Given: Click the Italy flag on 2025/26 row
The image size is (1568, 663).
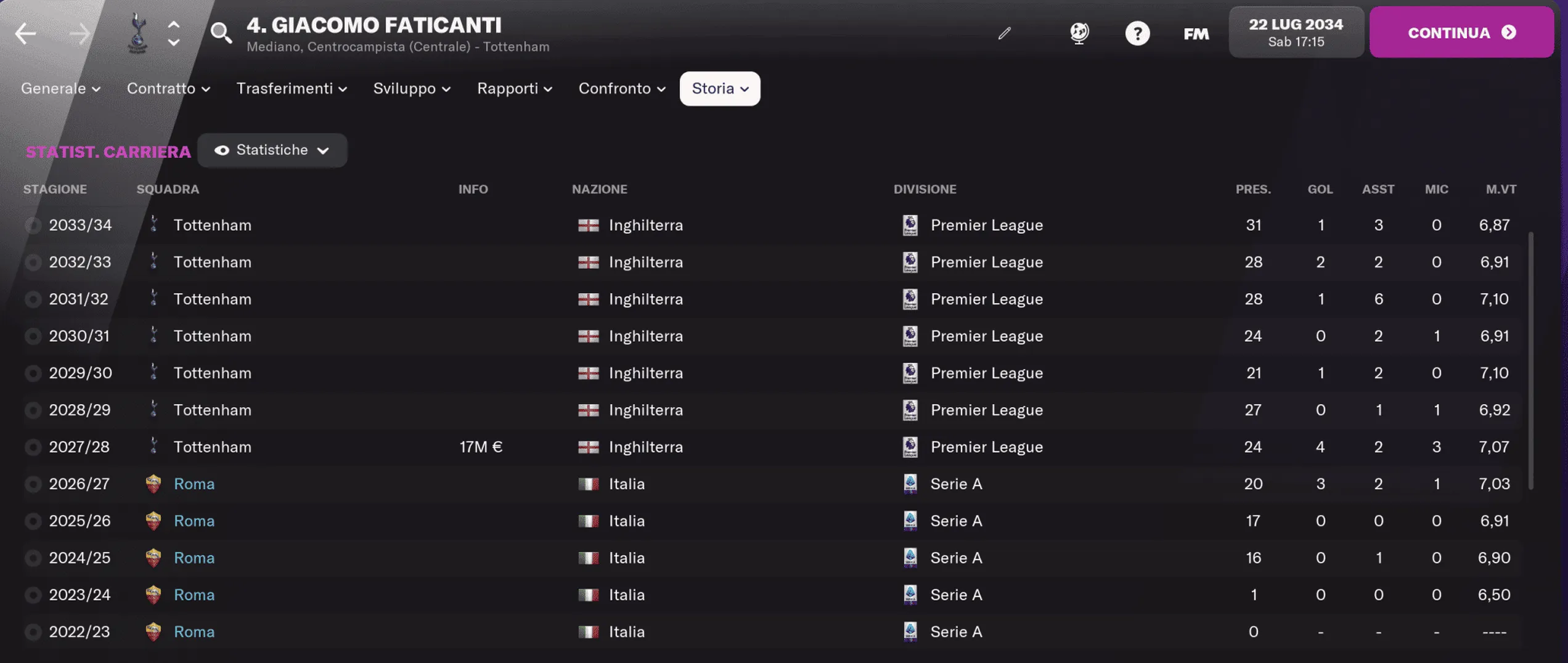Looking at the screenshot, I should 589,521.
